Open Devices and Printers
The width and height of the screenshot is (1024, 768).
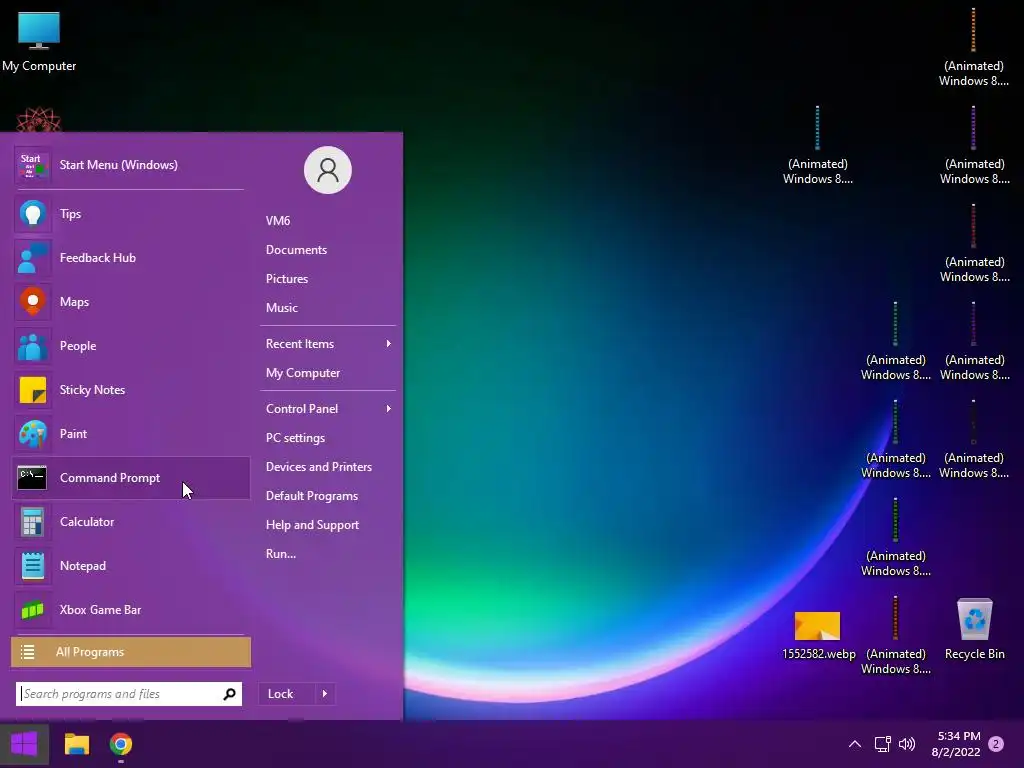(319, 467)
